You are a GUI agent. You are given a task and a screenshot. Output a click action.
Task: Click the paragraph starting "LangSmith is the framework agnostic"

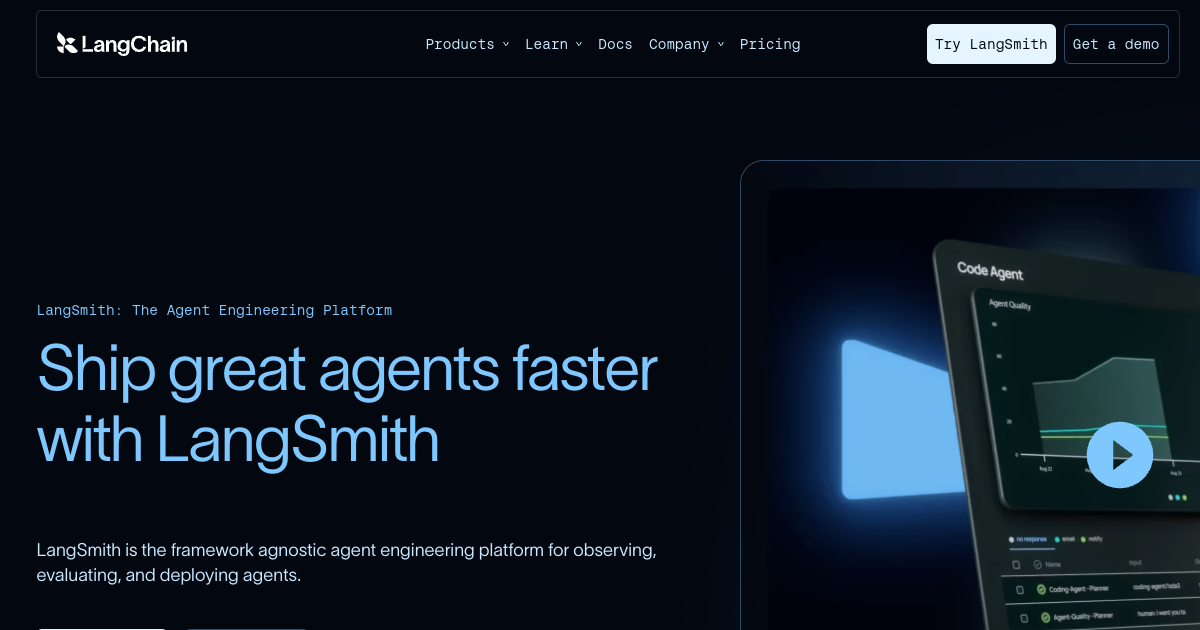point(346,563)
